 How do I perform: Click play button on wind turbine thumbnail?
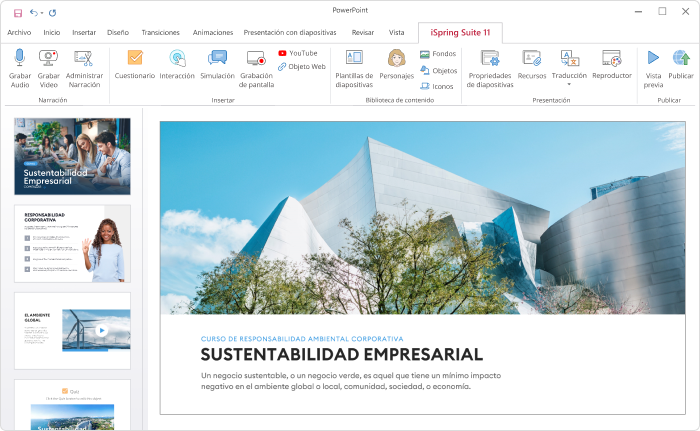tap(102, 331)
